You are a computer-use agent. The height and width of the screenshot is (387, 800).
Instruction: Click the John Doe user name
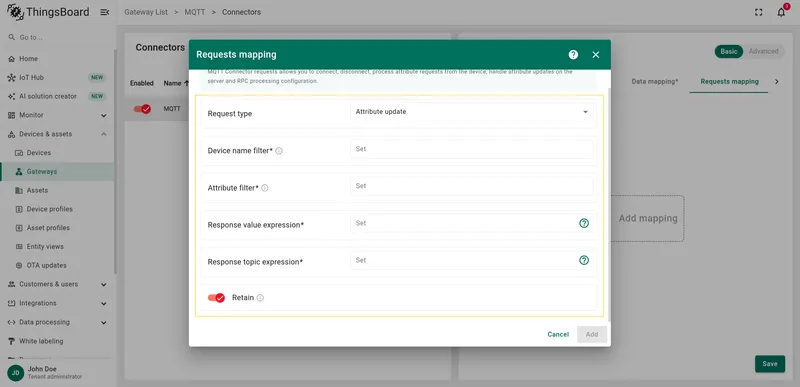[x=42, y=369]
